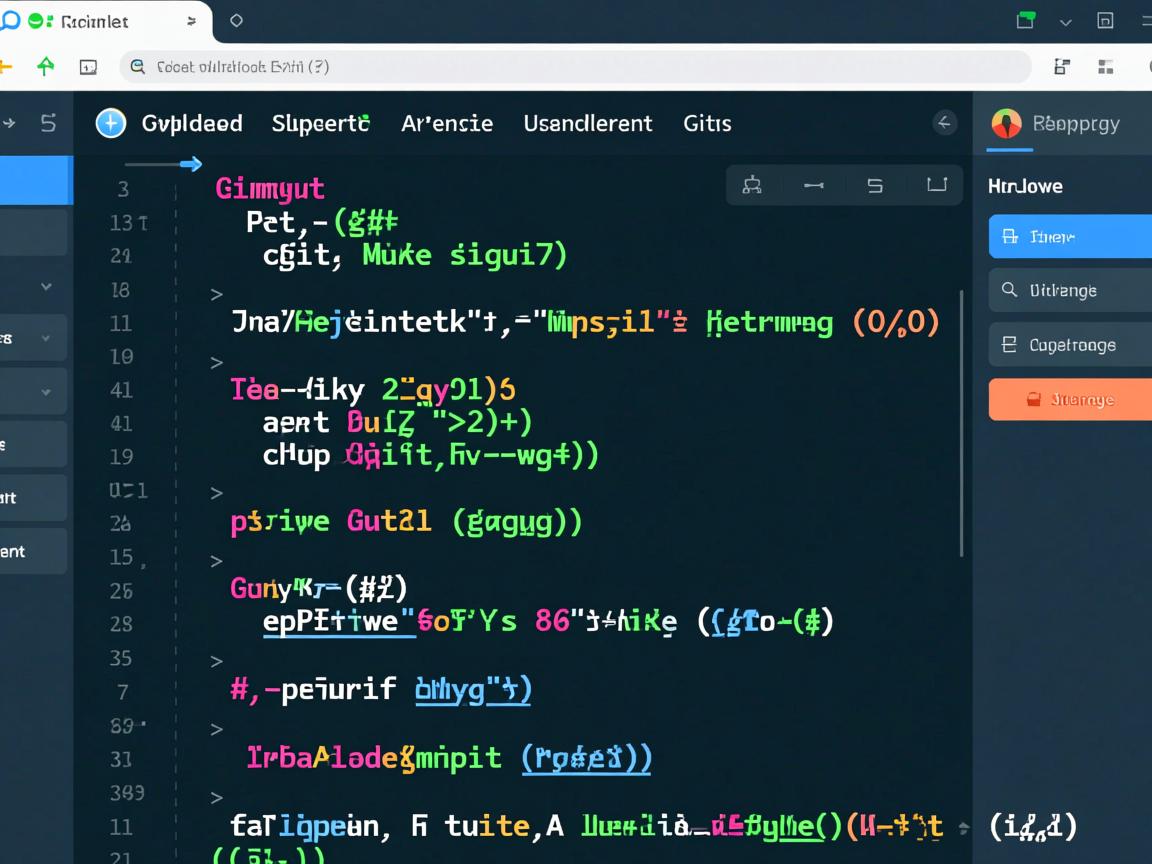This screenshot has height=864, width=1152.
Task: Click the editor vertical scrollbar
Action: (962, 420)
